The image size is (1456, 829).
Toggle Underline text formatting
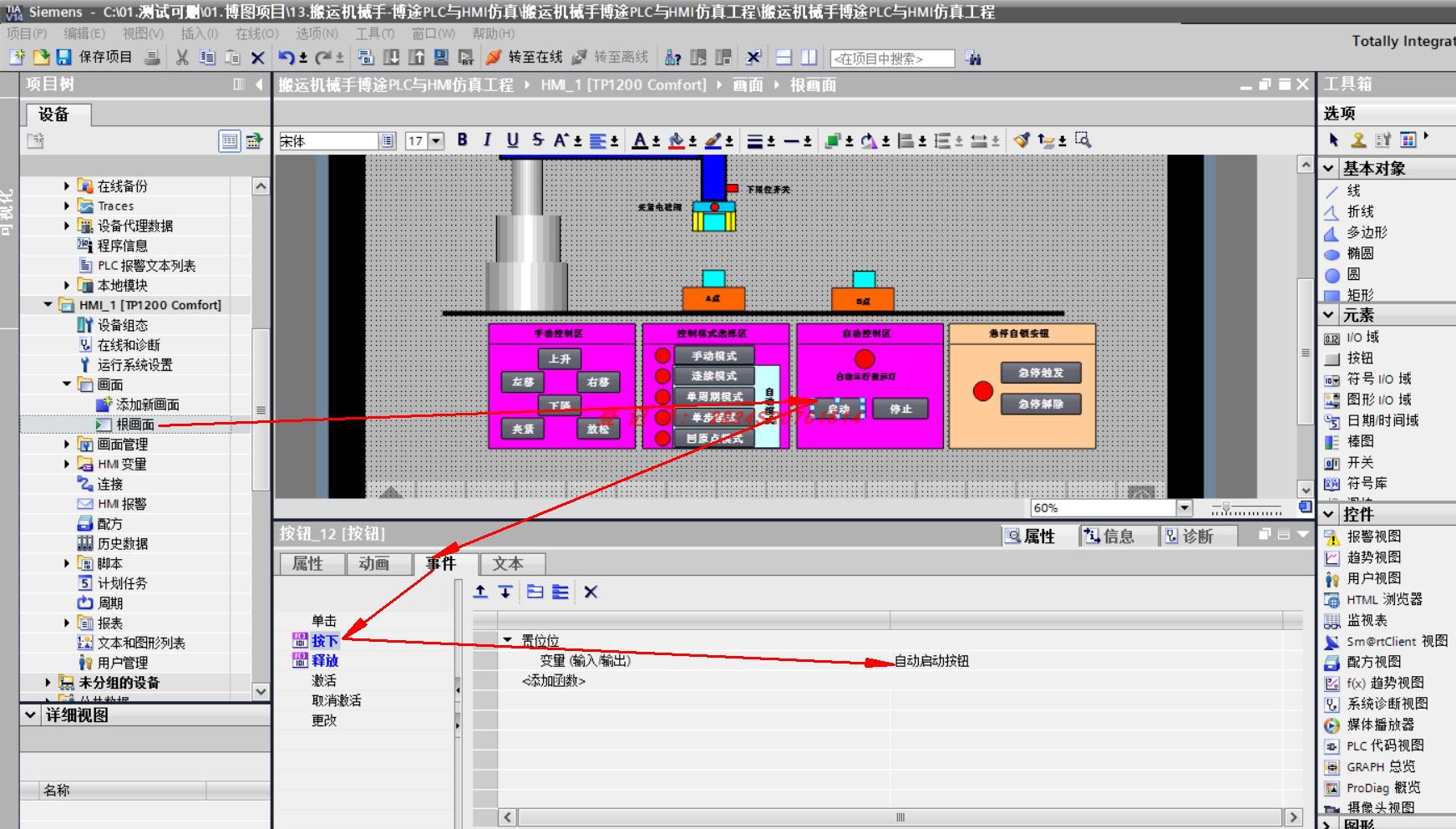pos(512,140)
